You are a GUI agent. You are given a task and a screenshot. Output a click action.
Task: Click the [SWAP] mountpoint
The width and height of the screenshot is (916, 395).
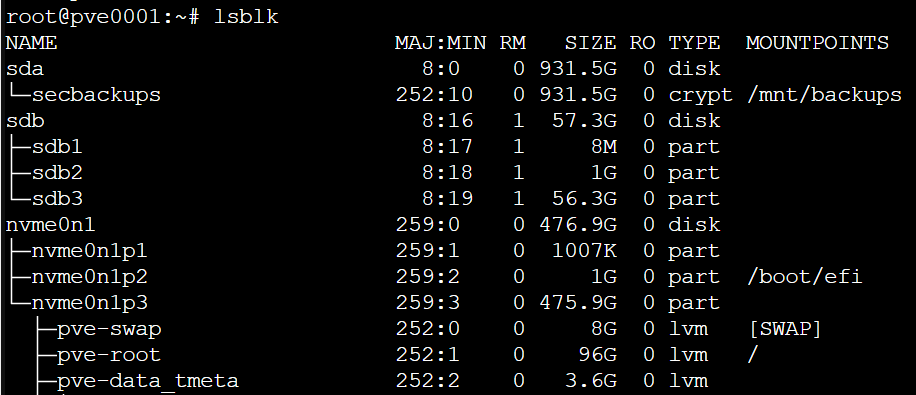coord(785,328)
